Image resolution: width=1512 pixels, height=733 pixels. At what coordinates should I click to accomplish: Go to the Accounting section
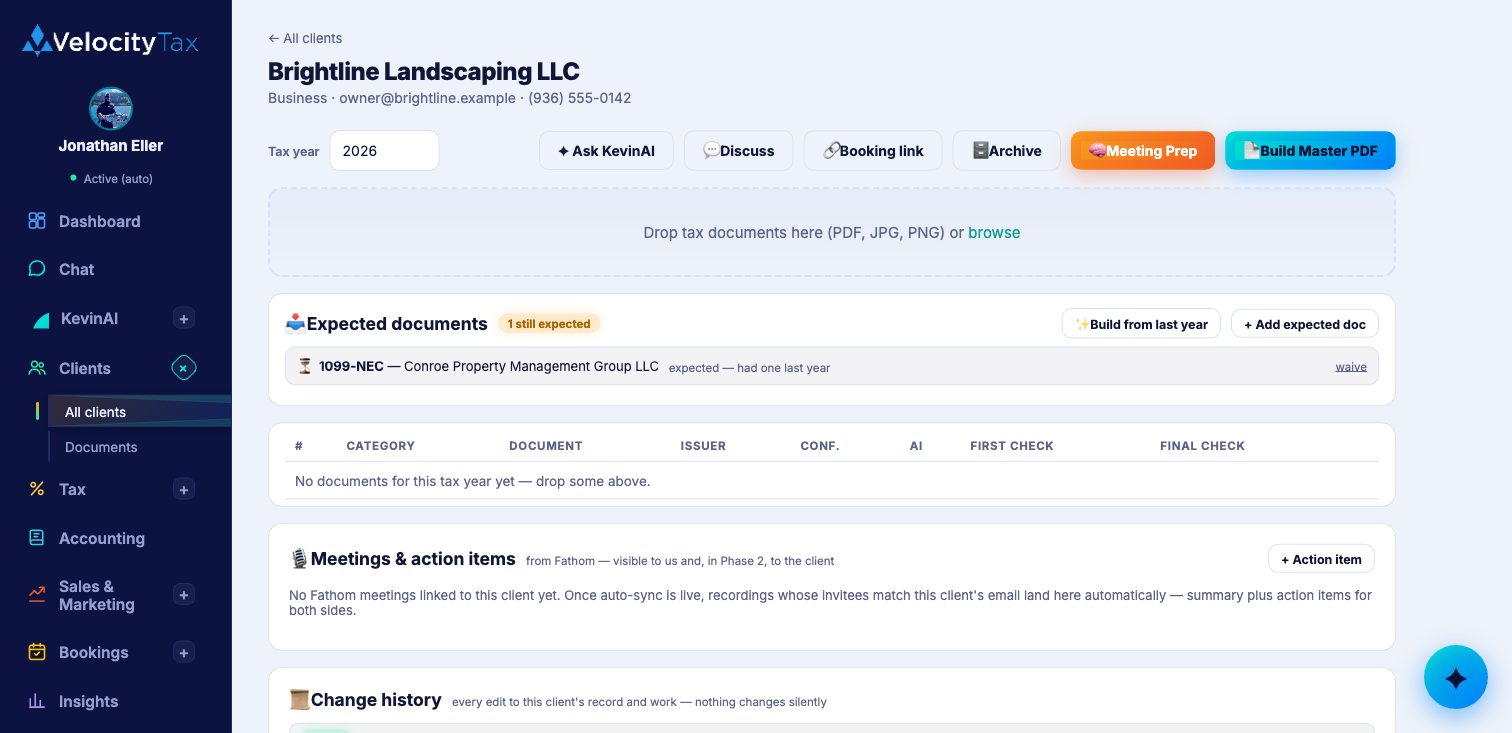[x=101, y=538]
